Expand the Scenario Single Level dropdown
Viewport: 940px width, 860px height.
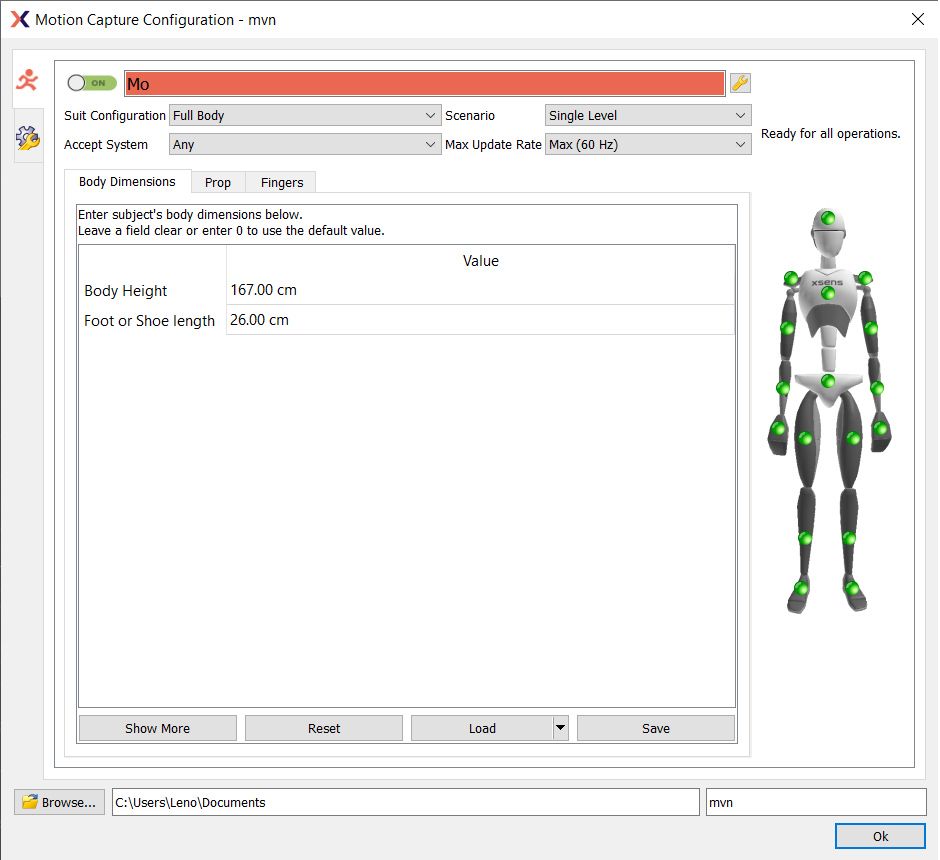click(x=647, y=116)
